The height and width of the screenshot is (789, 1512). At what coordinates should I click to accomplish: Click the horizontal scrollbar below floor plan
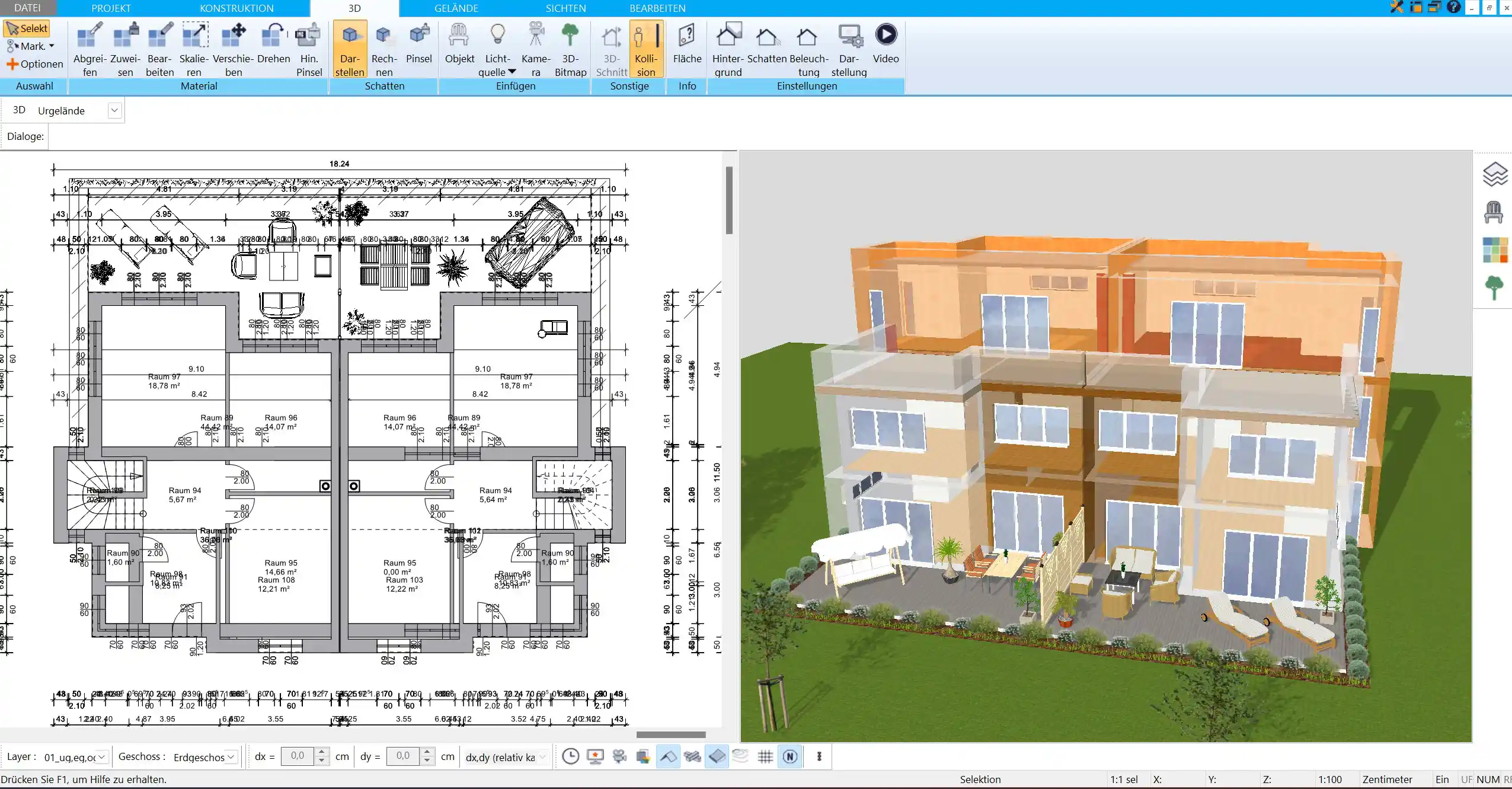tap(671, 734)
